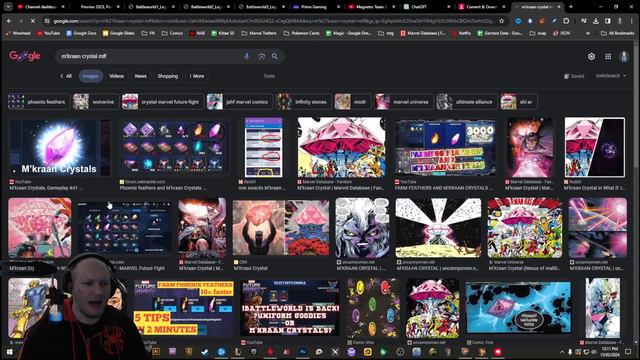Screen dimensions: 640x360
Task: Open the Google Docs bookmark
Action: tap(81, 33)
